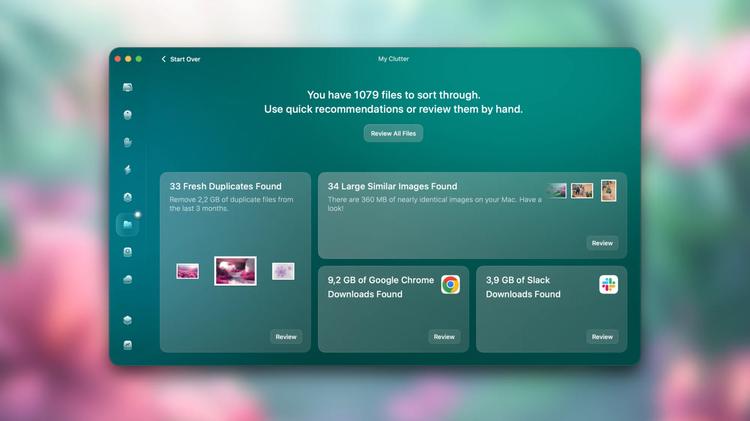Image resolution: width=750 pixels, height=421 pixels.
Task: Open the Cloud Cleanup cloud icon
Action: (x=128, y=279)
